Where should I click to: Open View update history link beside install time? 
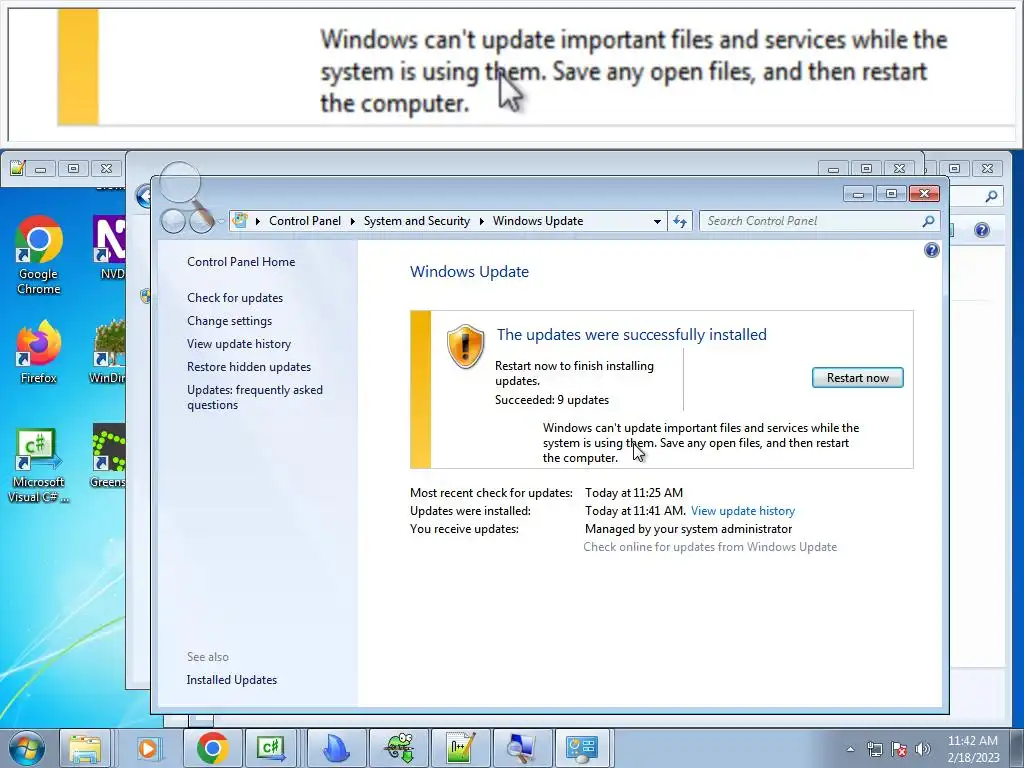[x=743, y=511]
